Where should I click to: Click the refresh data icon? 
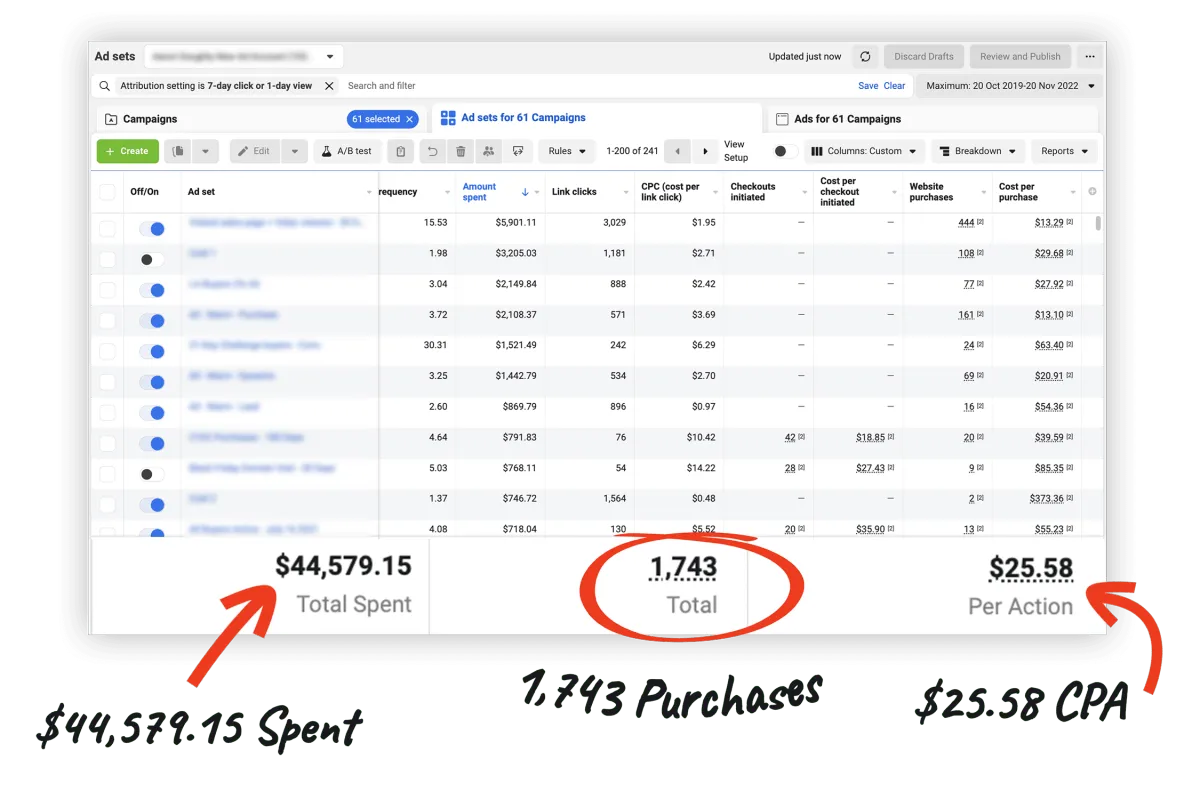[865, 57]
